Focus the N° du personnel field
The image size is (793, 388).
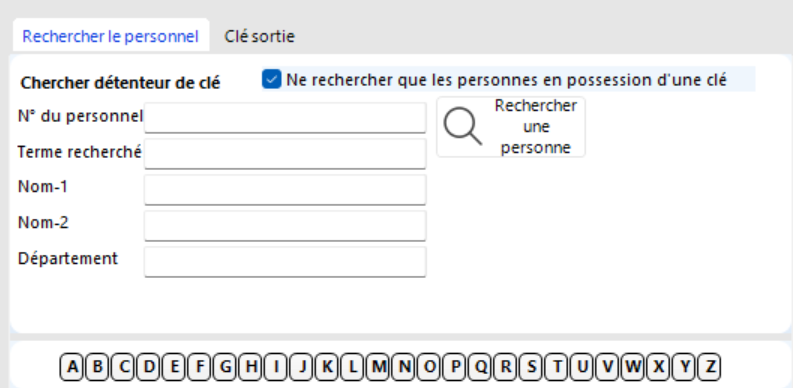[285, 118]
